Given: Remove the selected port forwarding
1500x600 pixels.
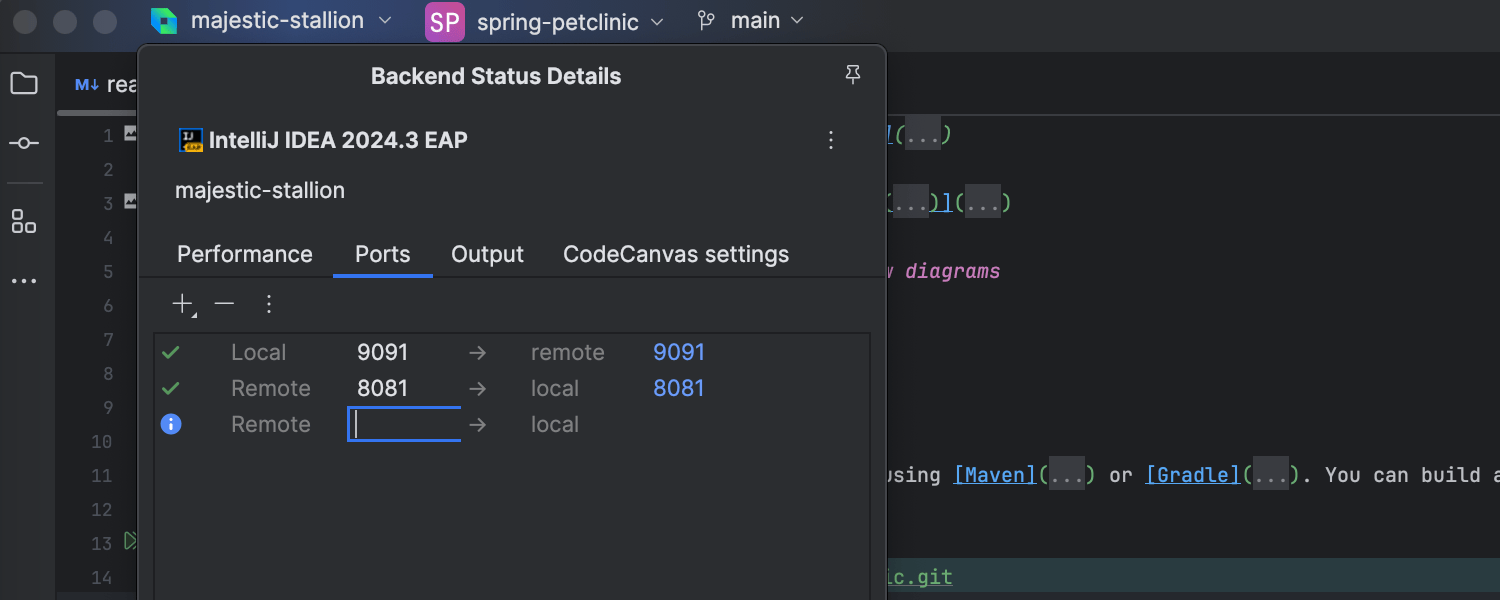Looking at the screenshot, I should coord(225,304).
